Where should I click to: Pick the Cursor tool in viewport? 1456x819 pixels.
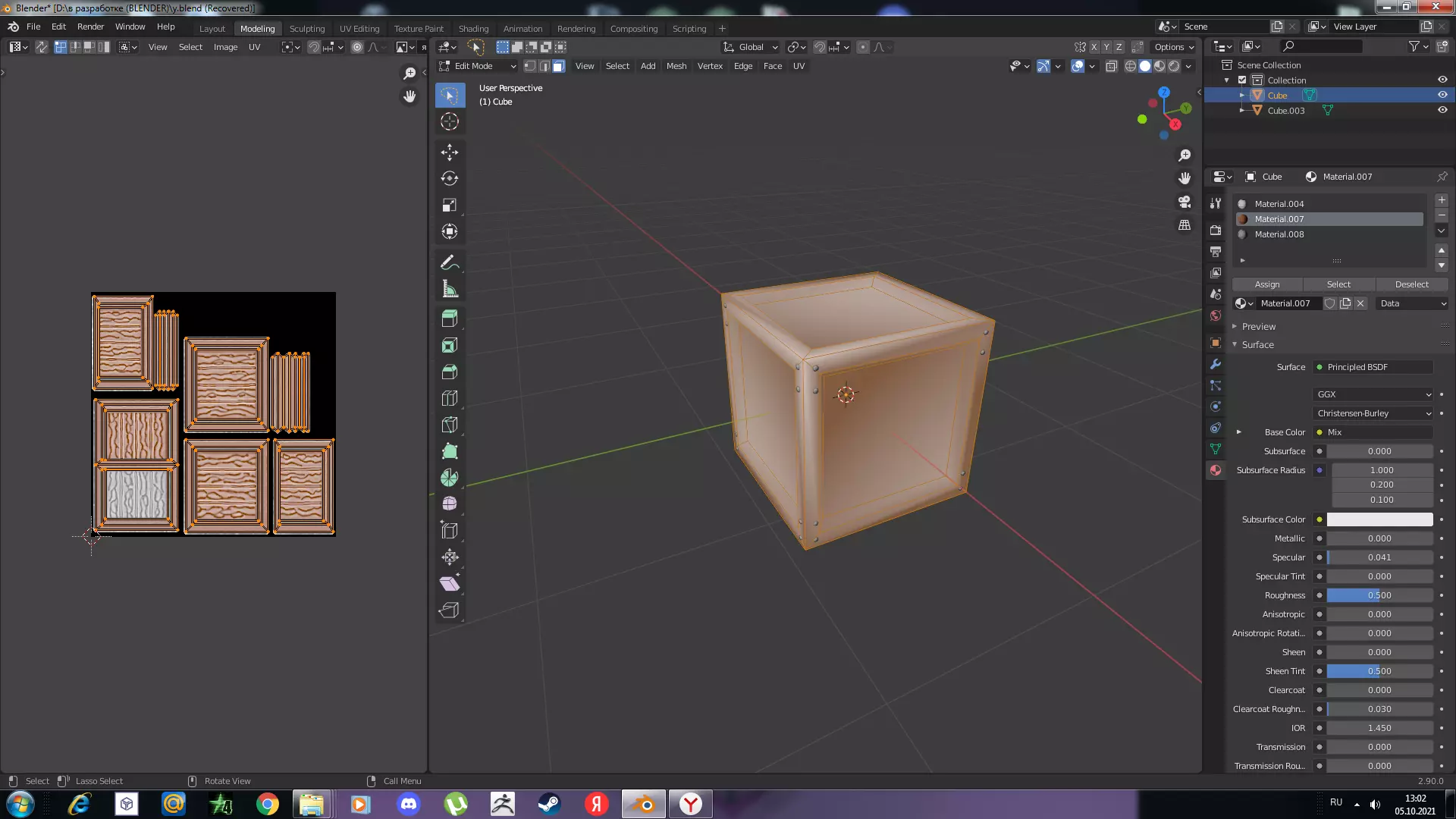[x=450, y=121]
